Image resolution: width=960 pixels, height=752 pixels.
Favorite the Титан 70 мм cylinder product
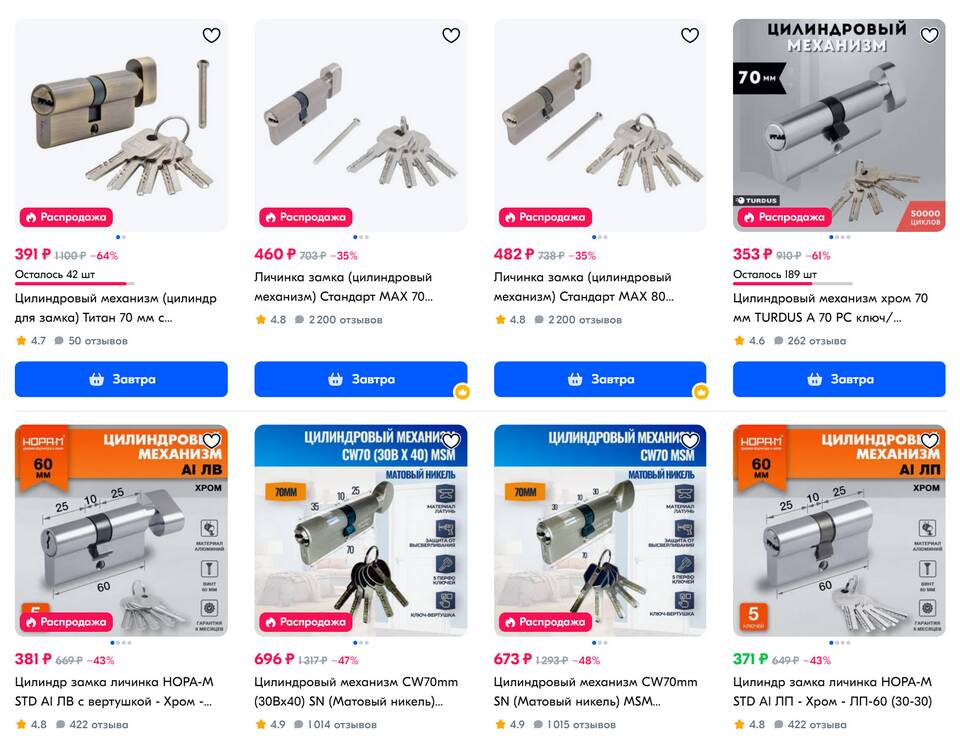click(211, 36)
